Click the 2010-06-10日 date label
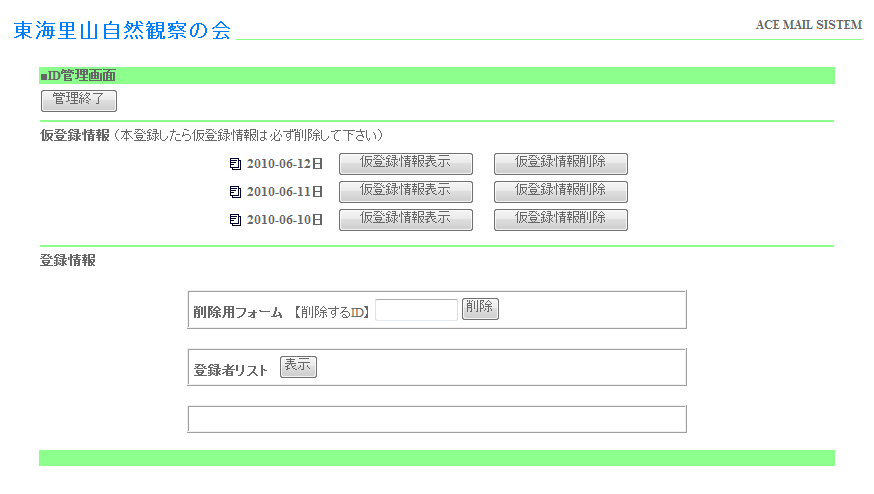 [x=285, y=220]
